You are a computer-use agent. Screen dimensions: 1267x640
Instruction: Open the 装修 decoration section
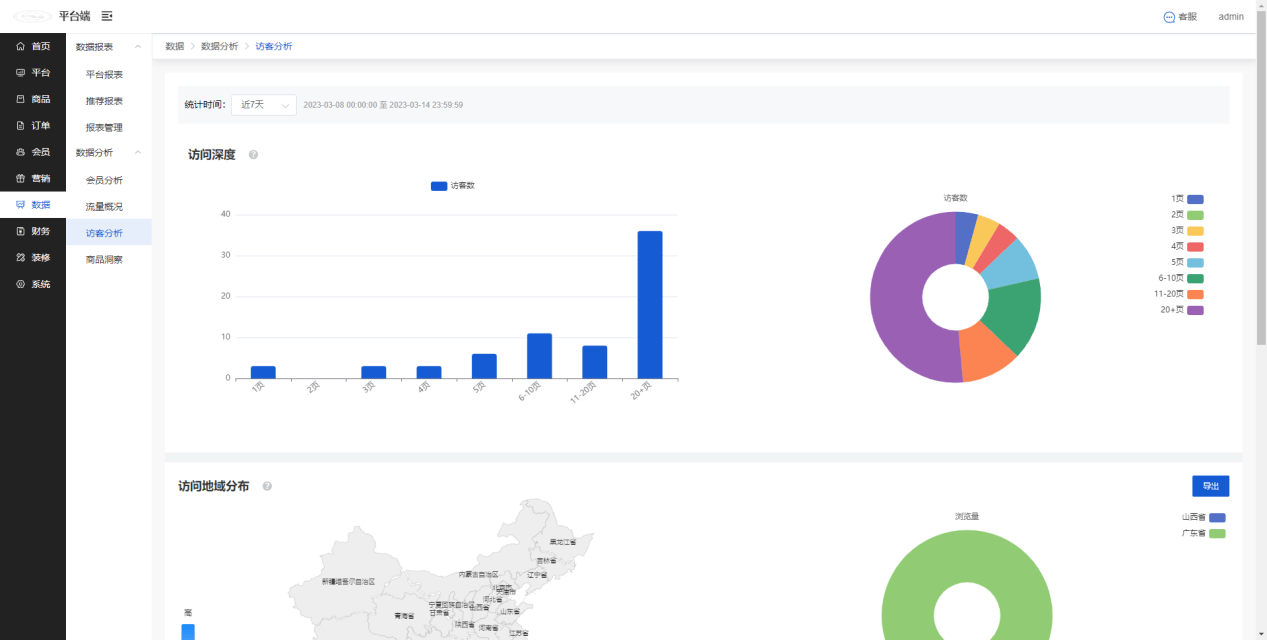click(33, 257)
